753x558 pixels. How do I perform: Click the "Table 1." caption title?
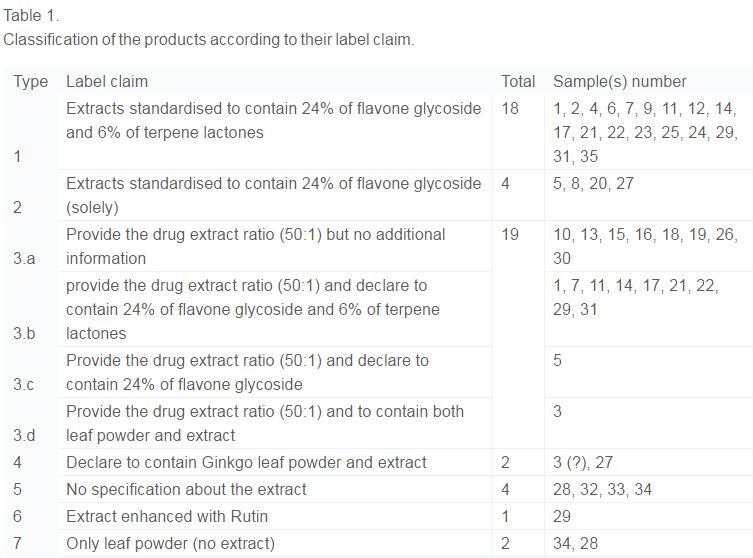point(31,16)
